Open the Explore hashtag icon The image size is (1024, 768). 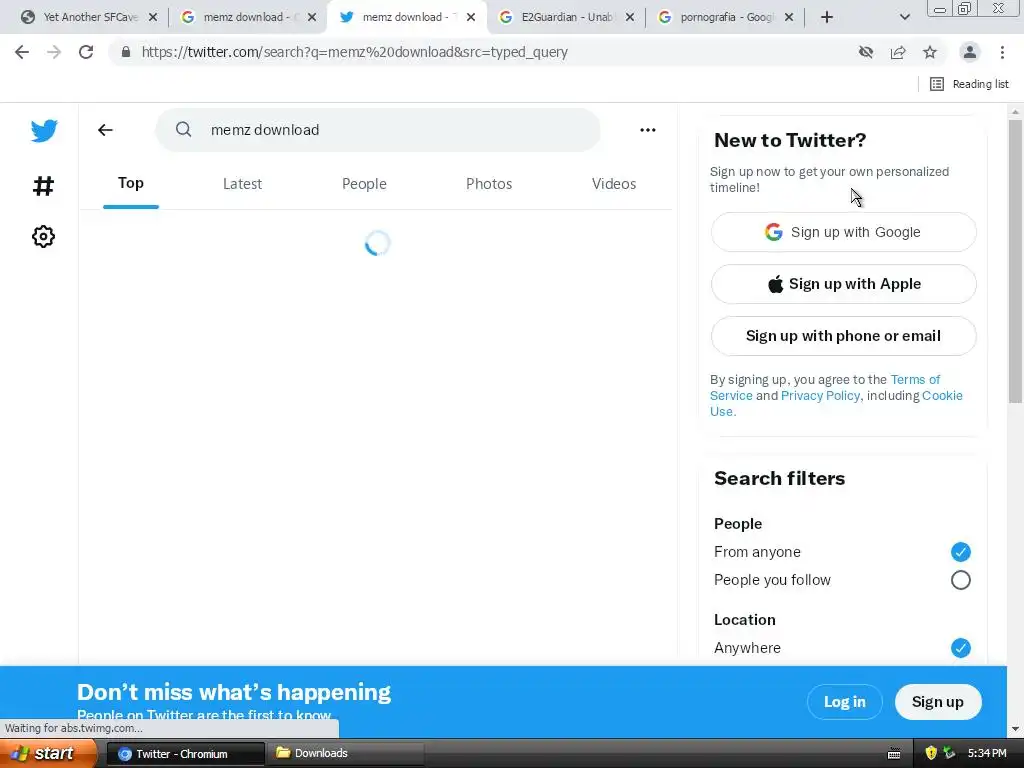[43, 186]
